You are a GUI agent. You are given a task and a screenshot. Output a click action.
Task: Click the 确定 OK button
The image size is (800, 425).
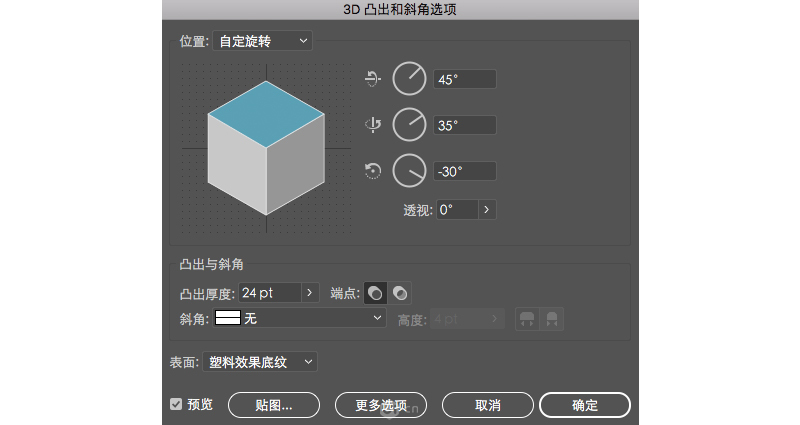(x=584, y=405)
